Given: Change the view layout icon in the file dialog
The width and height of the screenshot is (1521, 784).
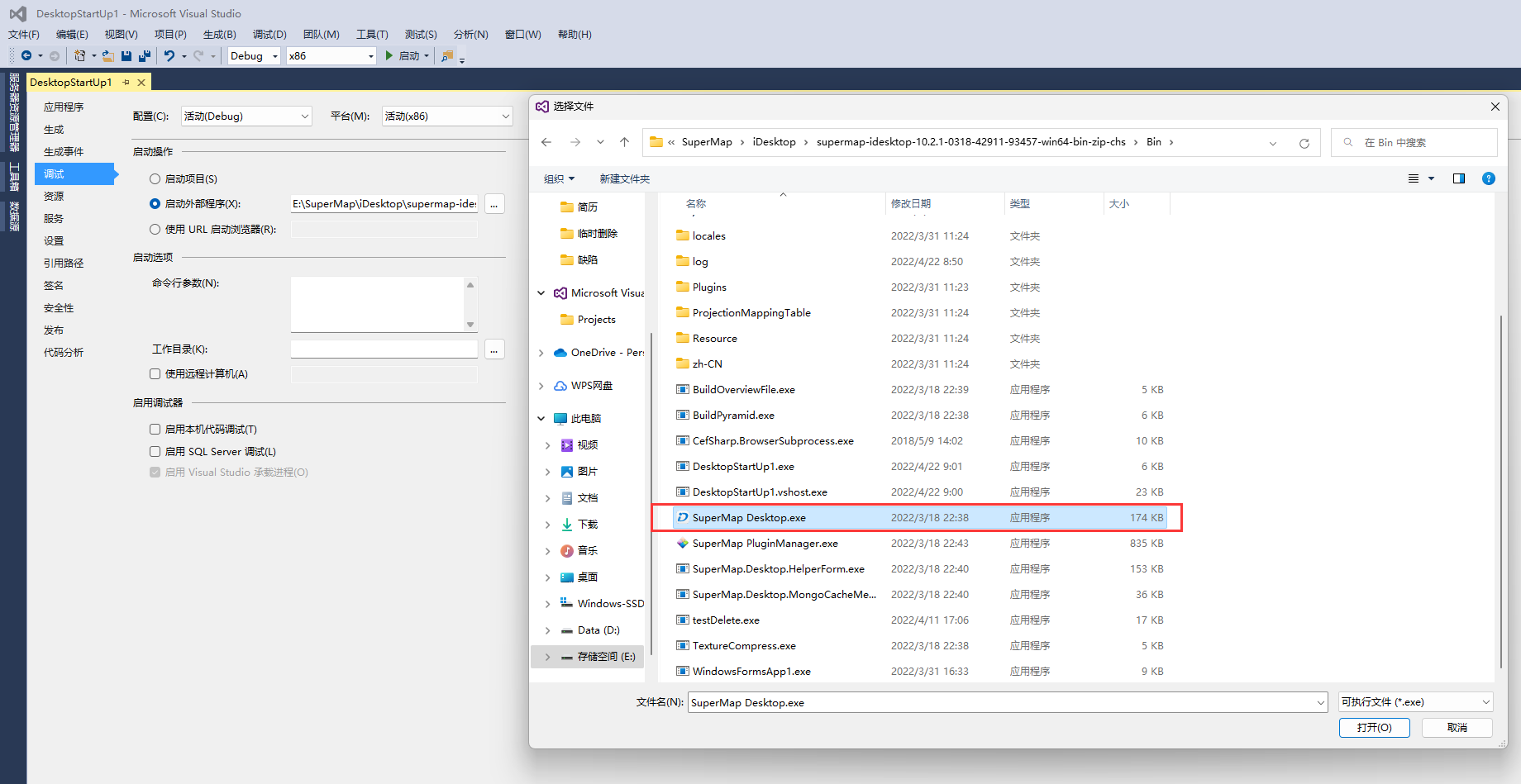Looking at the screenshot, I should (x=1414, y=178).
